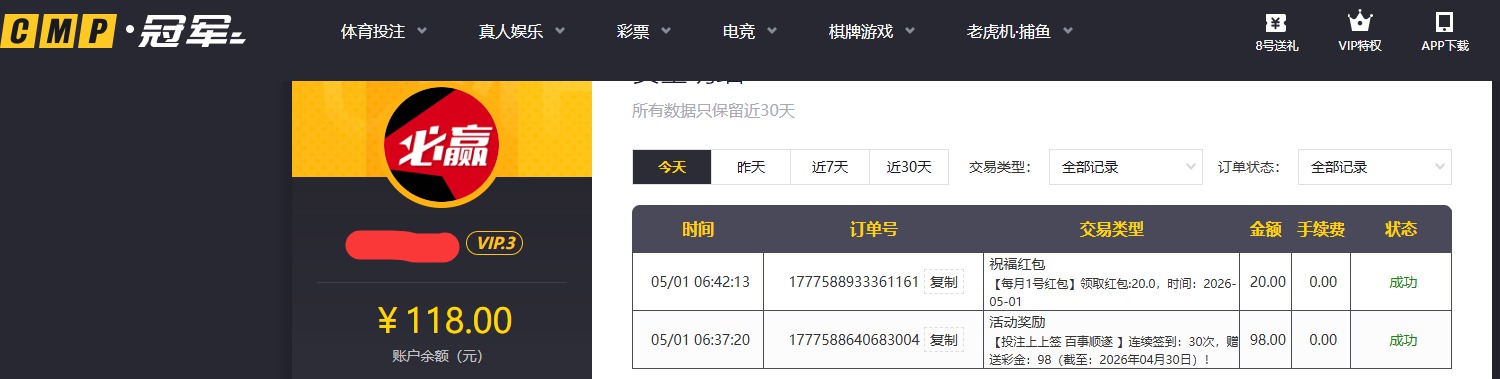Image resolution: width=1500 pixels, height=379 pixels.
Task: Click 0.00 fee in the 祝福红包 row
Action: 1323,282
